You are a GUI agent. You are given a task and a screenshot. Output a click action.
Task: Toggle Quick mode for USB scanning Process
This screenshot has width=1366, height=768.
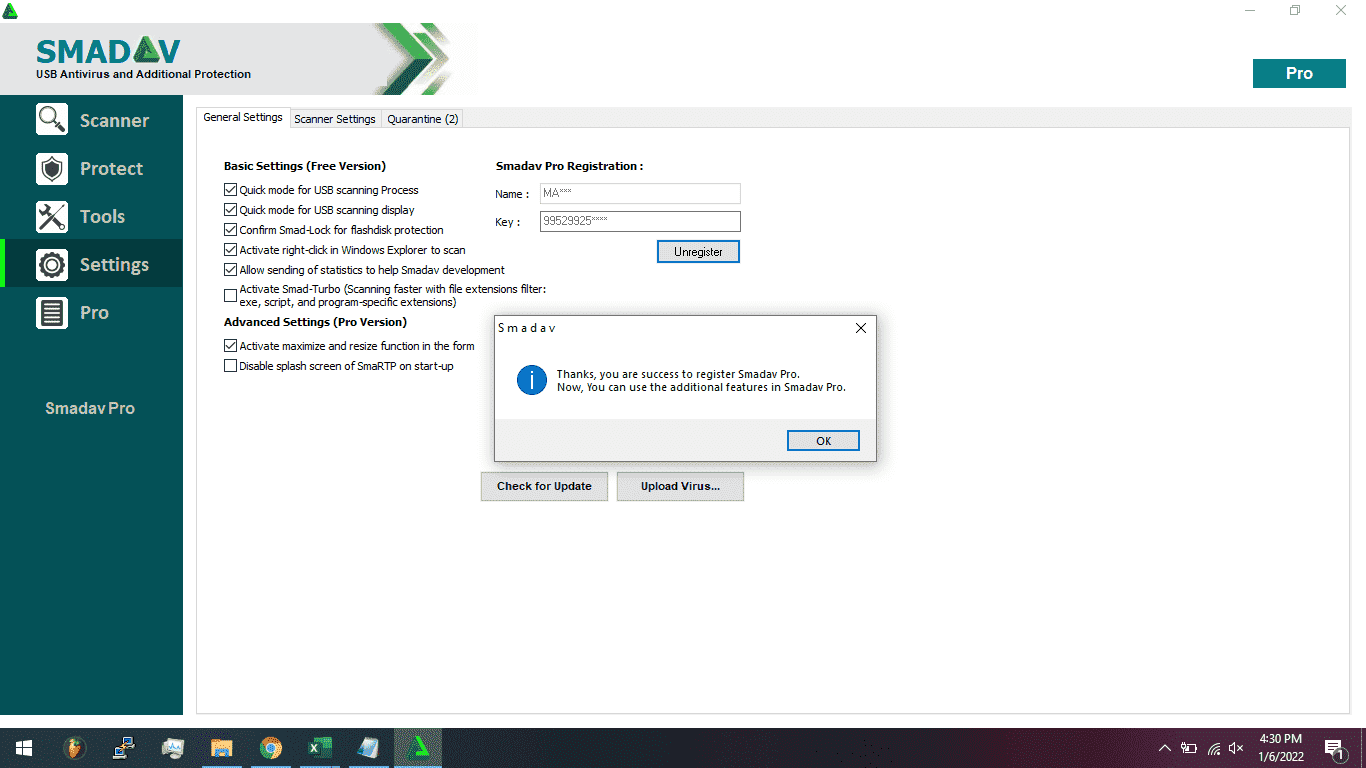click(231, 190)
